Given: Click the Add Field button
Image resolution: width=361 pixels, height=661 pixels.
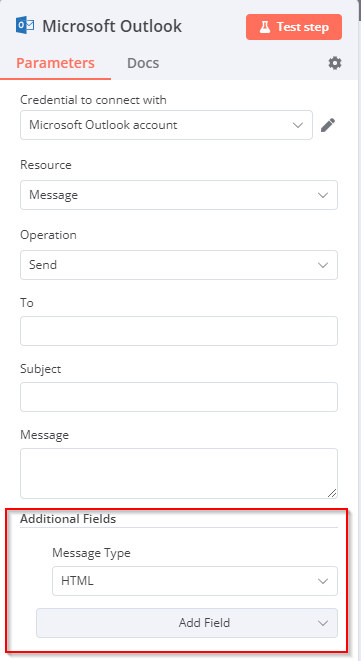Looking at the screenshot, I should 187,623.
